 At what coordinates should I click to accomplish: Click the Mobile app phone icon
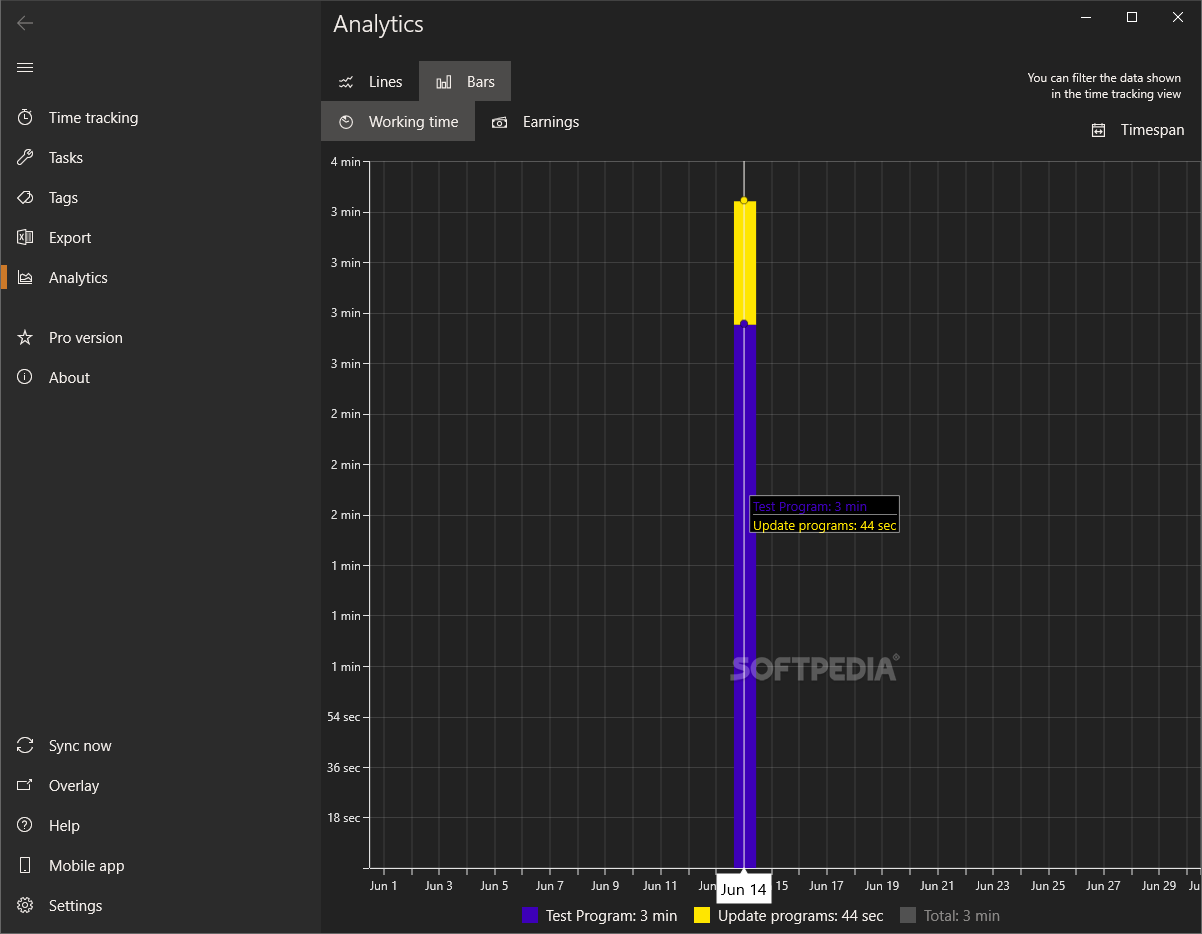coord(25,866)
